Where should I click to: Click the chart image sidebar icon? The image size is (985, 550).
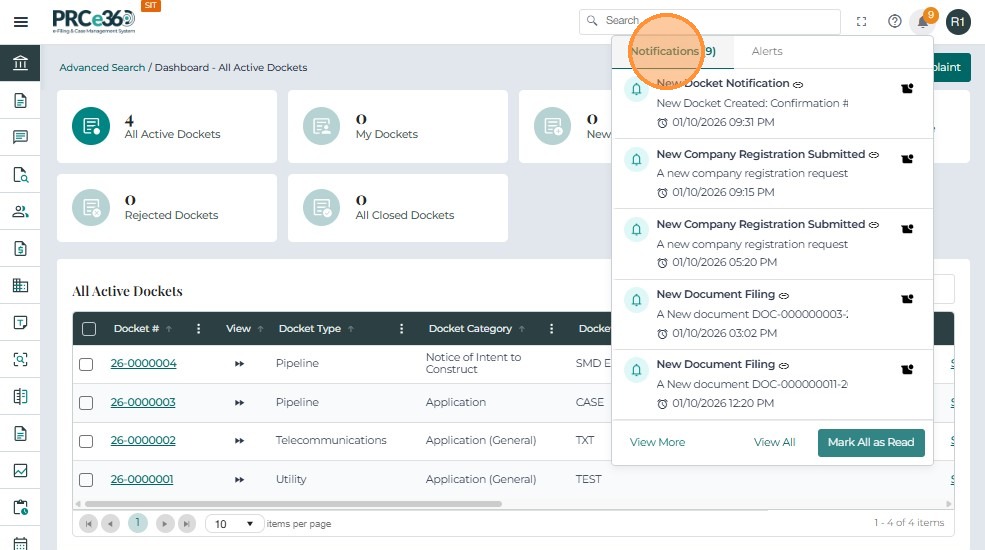pyautogui.click(x=20, y=470)
